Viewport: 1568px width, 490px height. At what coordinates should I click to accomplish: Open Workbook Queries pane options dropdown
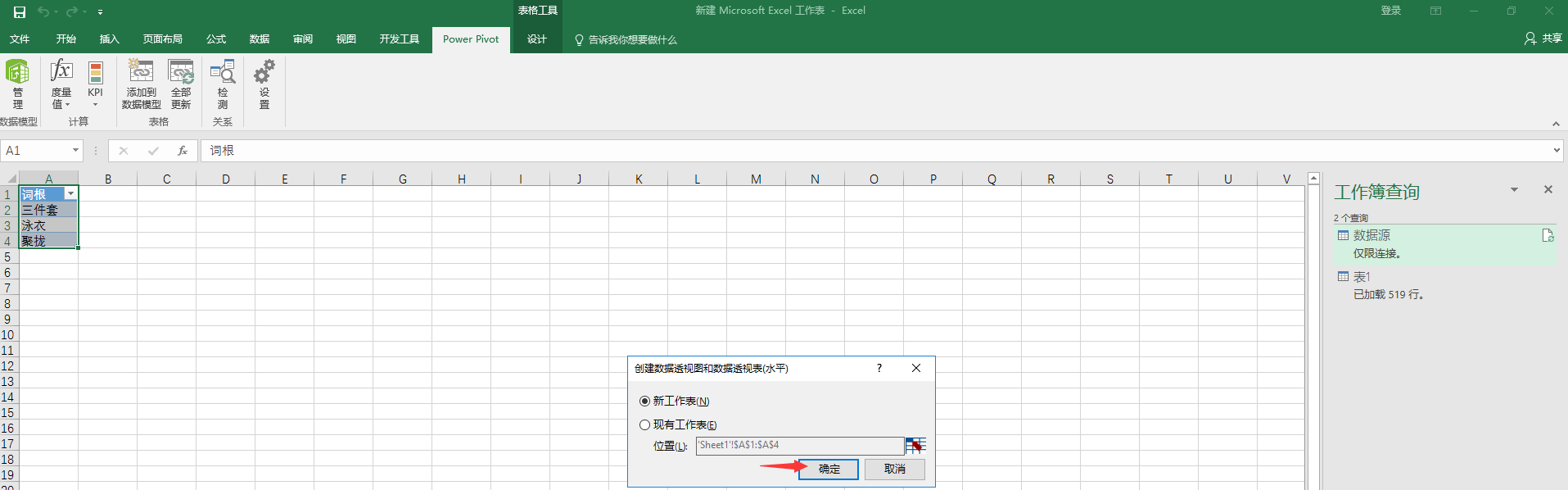coord(1514,189)
